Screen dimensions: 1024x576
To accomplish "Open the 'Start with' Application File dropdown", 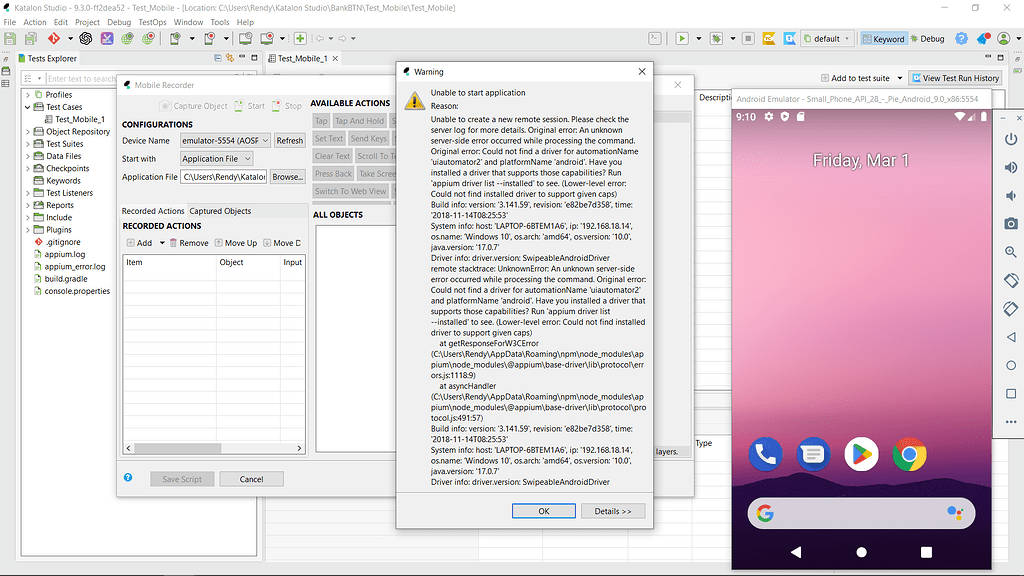I will coord(216,158).
